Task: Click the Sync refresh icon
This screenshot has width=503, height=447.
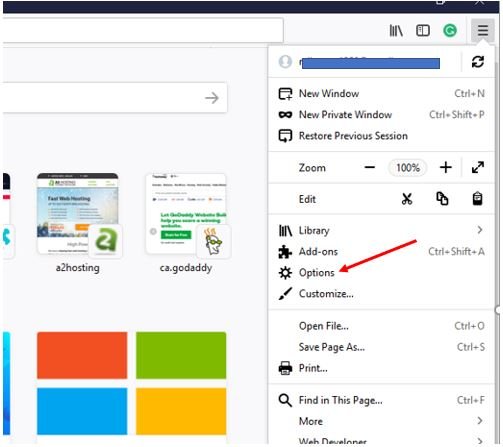Action: coord(478,62)
